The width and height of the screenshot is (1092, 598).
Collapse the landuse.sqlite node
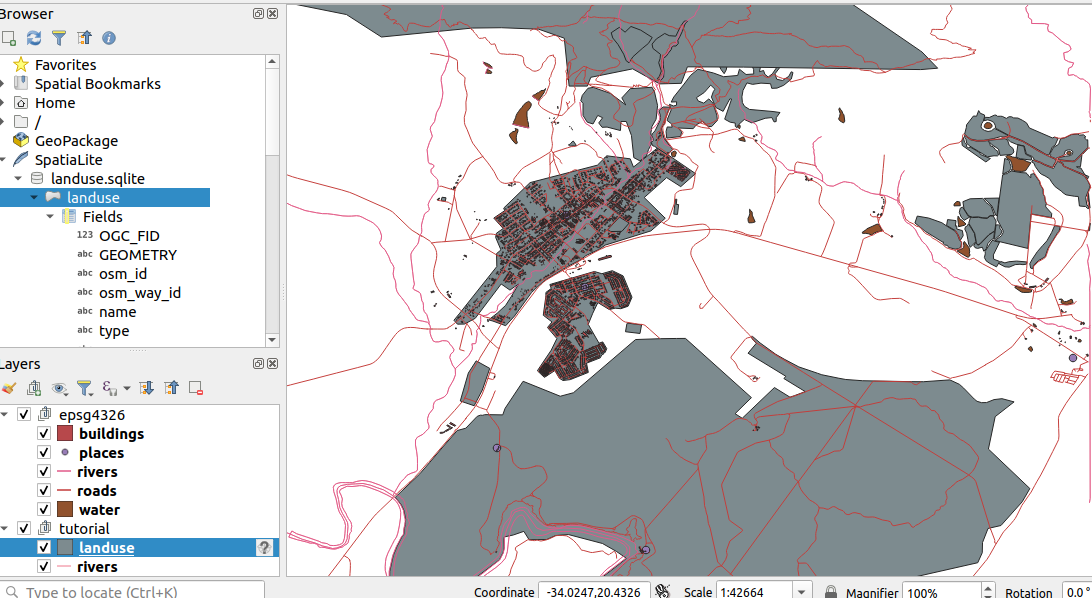[18, 179]
